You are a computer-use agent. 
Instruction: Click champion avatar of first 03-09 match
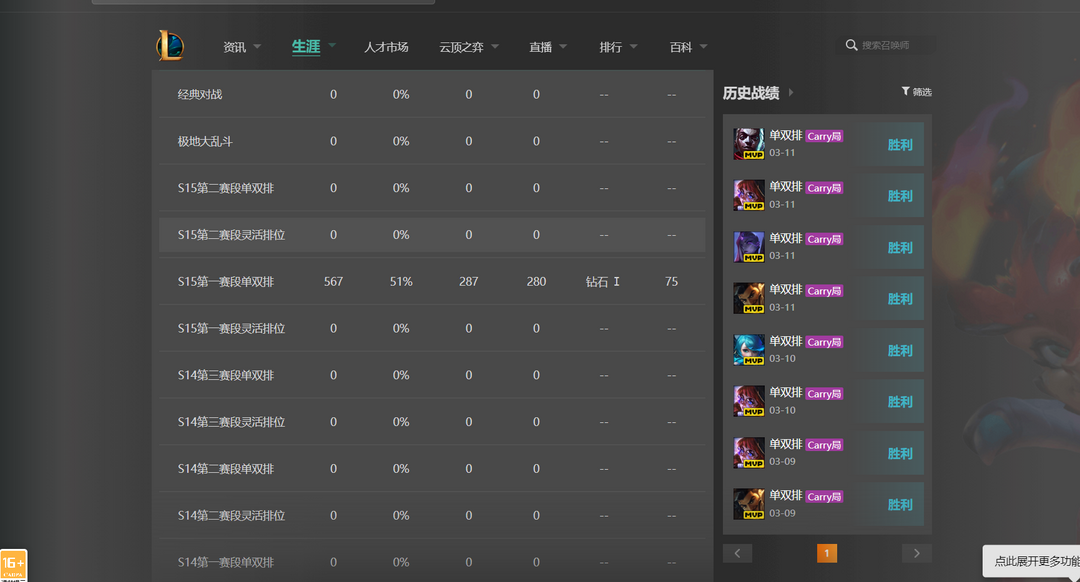(749, 453)
